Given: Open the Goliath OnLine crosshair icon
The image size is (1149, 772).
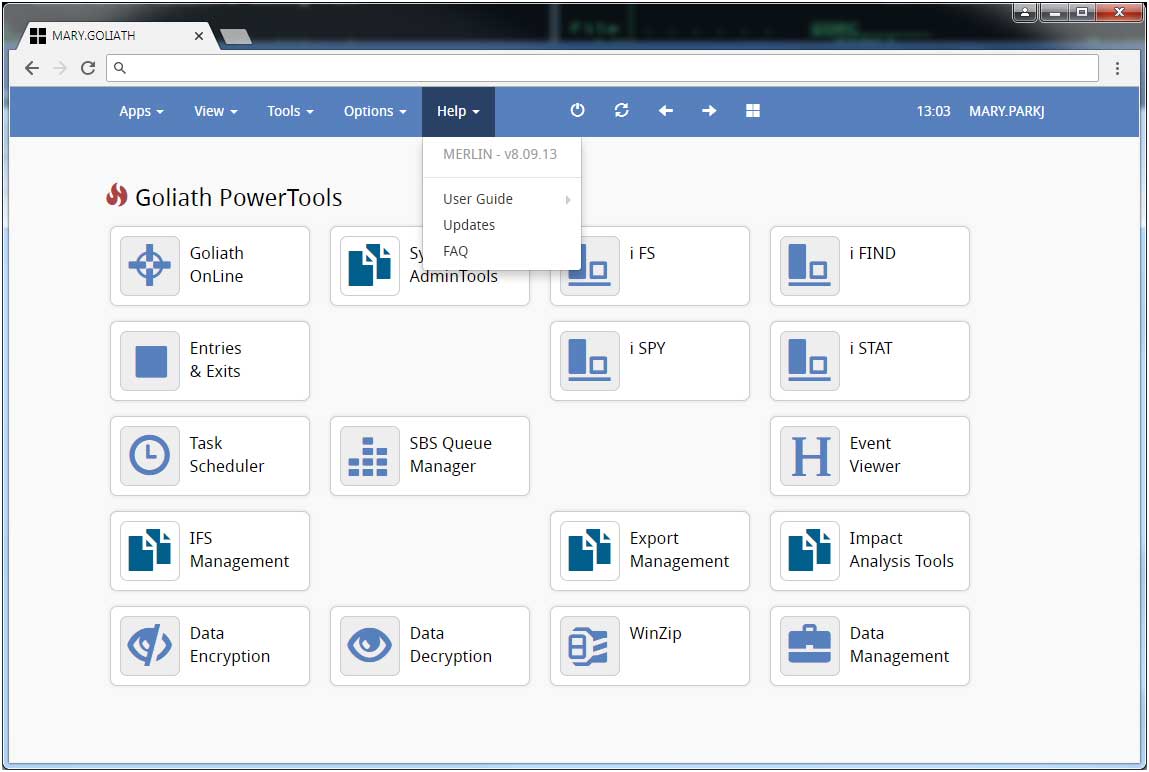Looking at the screenshot, I should tap(150, 266).
